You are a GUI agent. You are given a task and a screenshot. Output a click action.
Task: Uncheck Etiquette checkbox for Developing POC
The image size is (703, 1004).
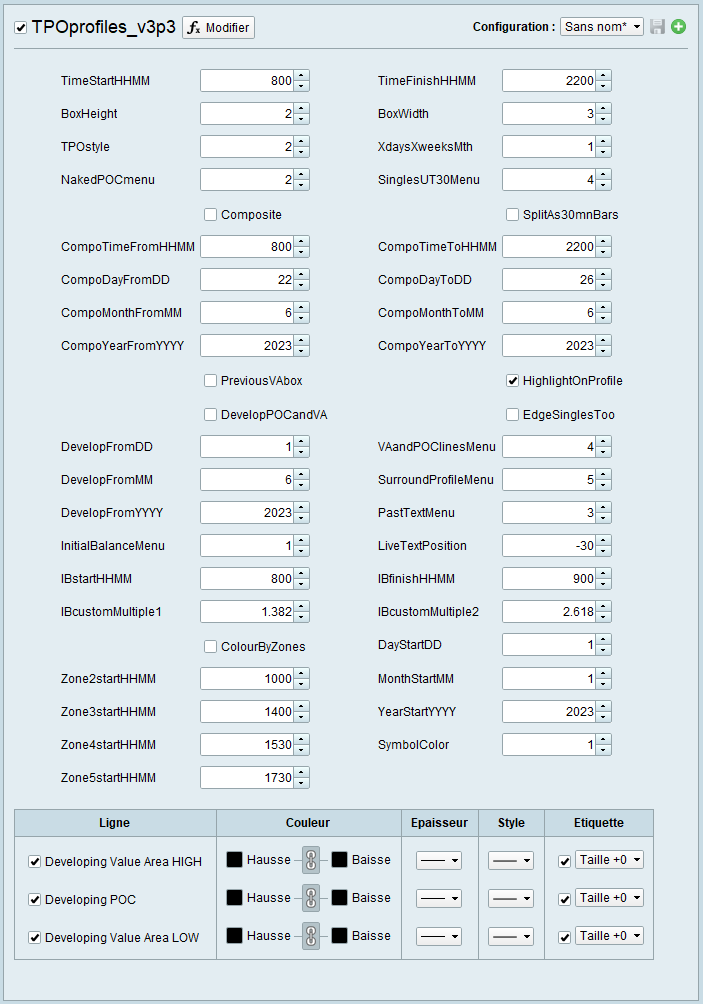pos(564,900)
